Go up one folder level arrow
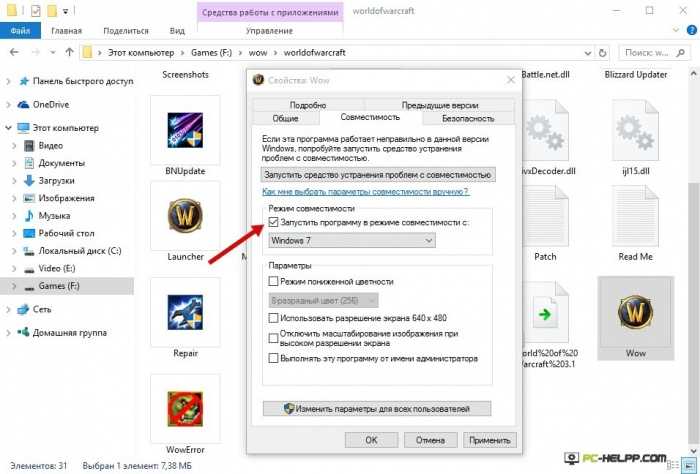The width and height of the screenshot is (700, 474). tap(69, 52)
